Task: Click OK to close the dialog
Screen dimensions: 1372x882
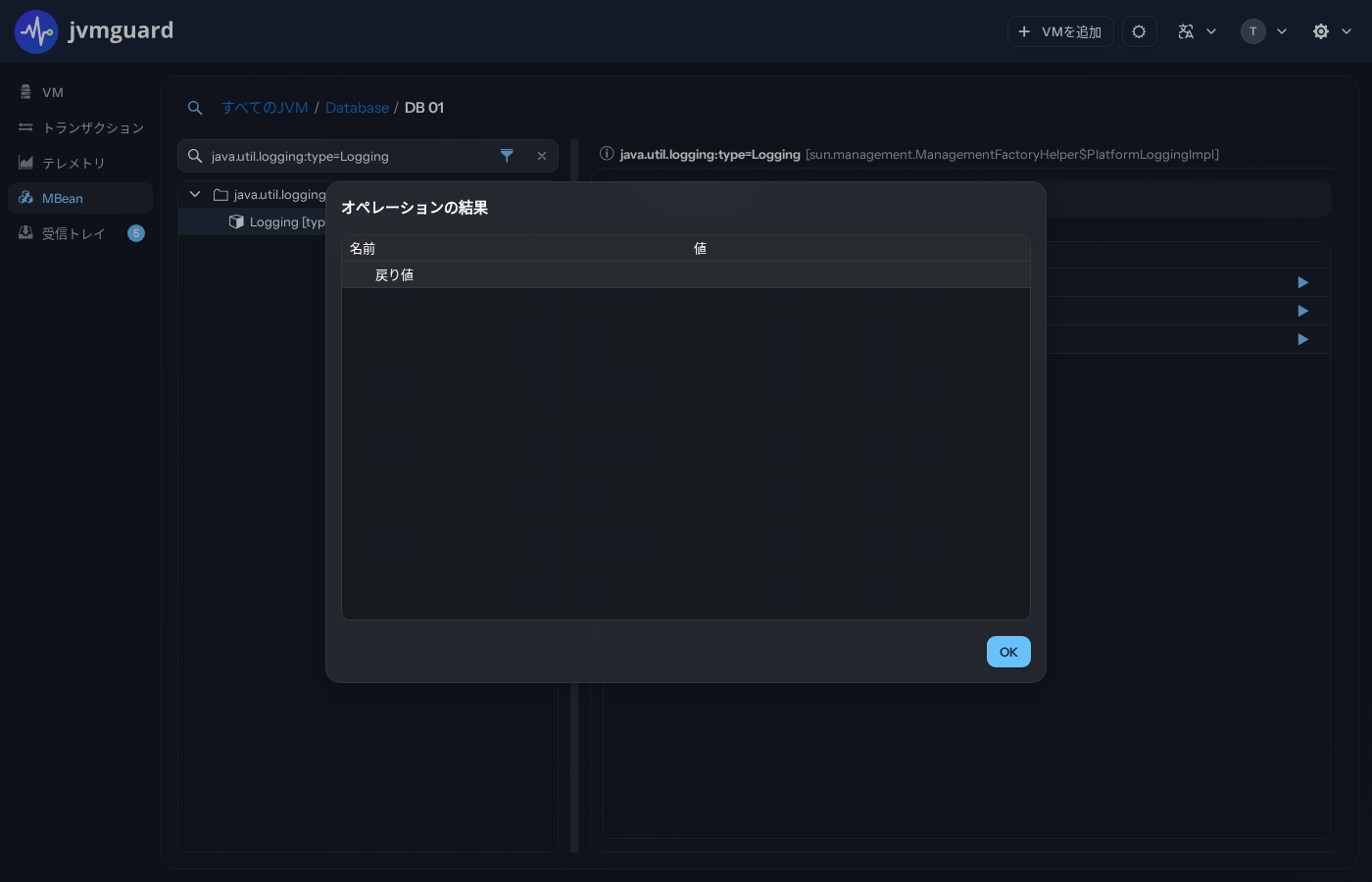Action: 1008,652
